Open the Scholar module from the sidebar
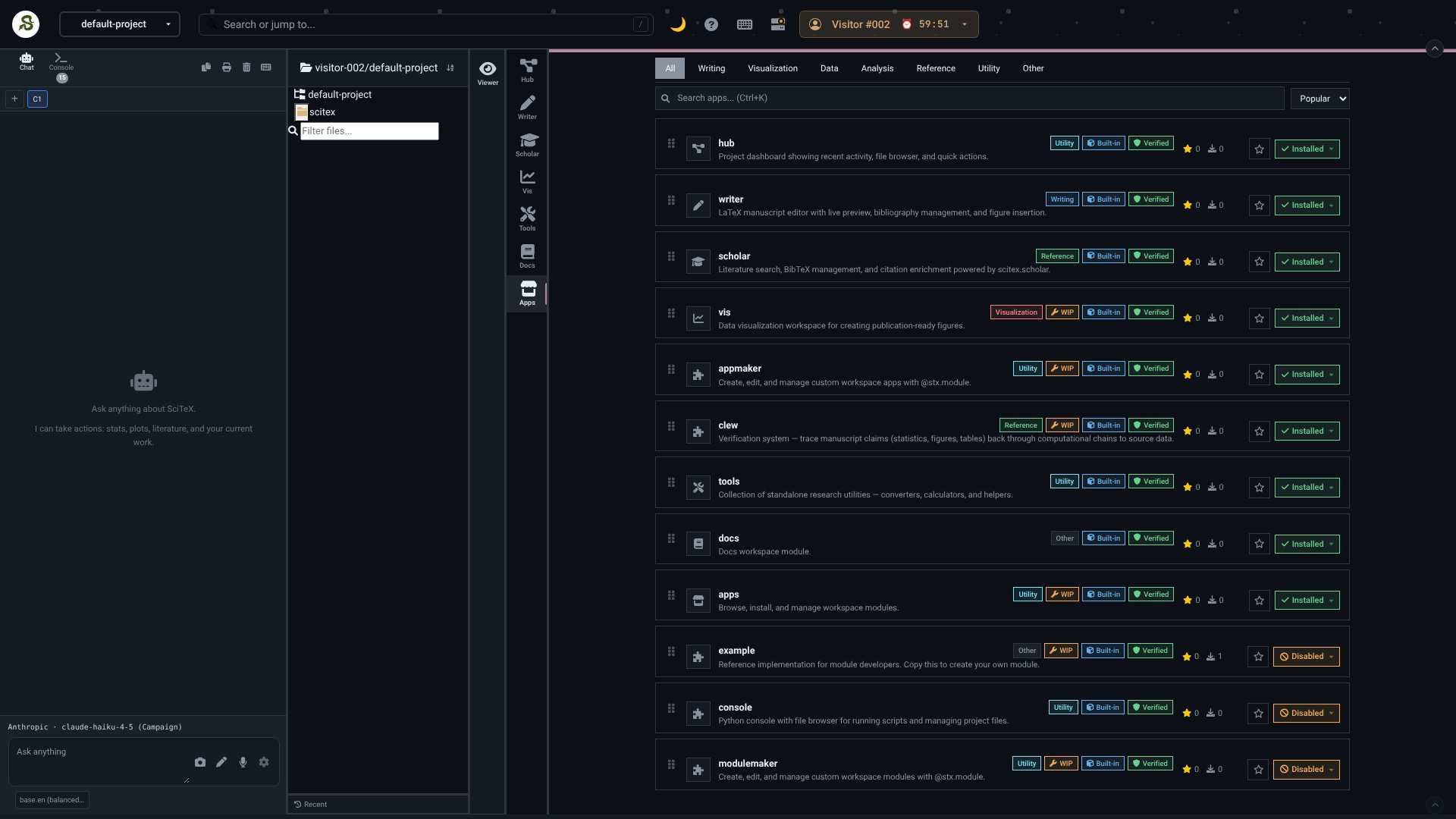1456x819 pixels. 527,144
